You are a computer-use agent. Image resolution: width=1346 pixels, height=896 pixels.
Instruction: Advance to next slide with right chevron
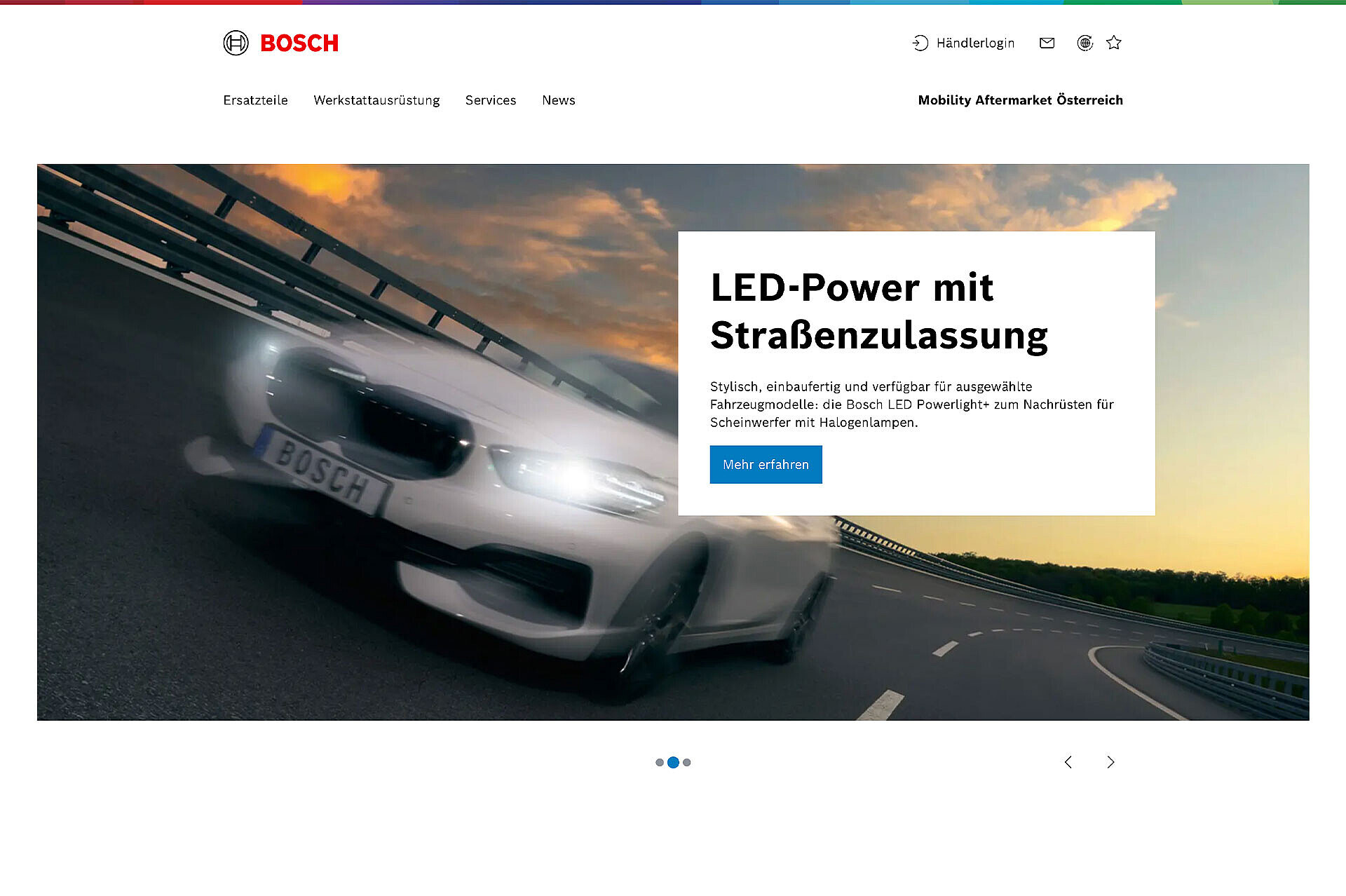tap(1110, 762)
